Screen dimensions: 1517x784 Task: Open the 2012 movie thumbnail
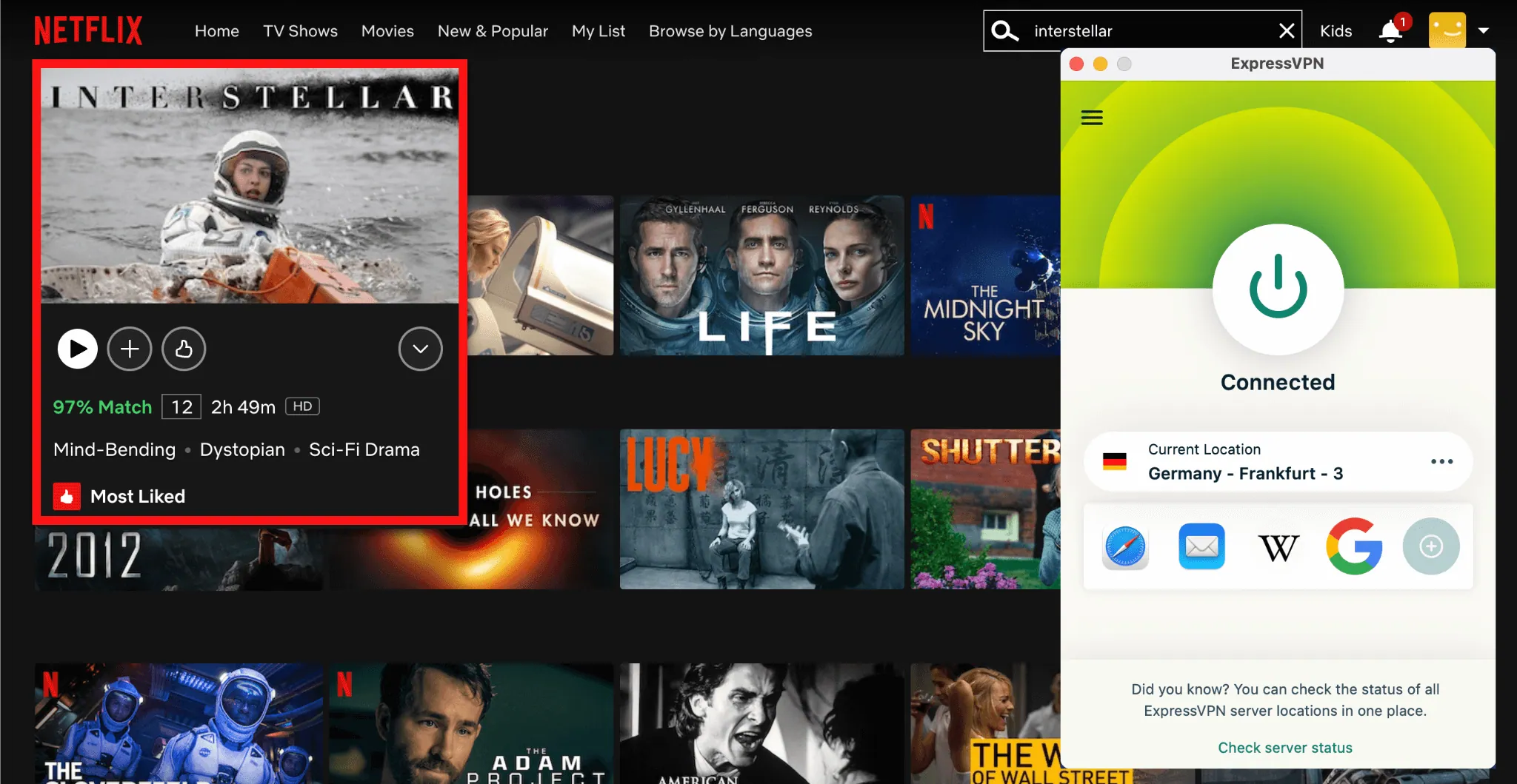pos(179,557)
